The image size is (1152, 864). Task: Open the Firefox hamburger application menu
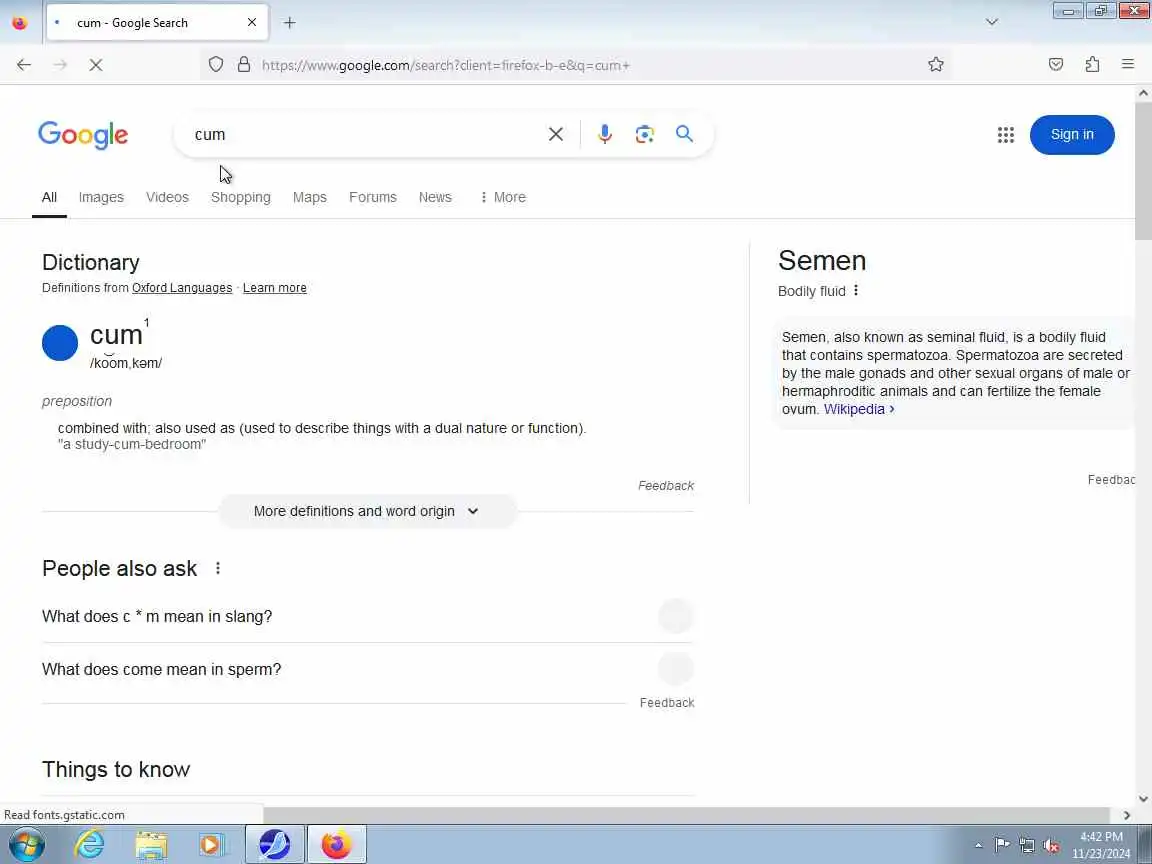pos(1128,65)
